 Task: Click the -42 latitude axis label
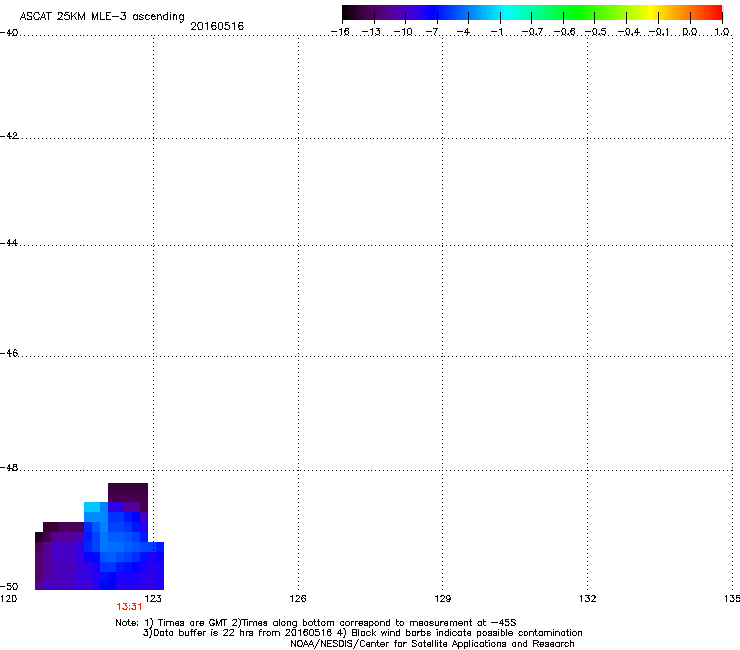pyautogui.click(x=9, y=136)
